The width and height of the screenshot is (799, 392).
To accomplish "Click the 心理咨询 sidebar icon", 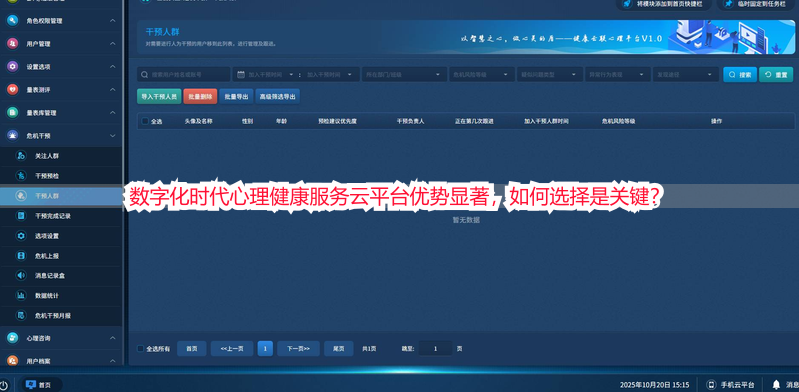I will (x=13, y=338).
